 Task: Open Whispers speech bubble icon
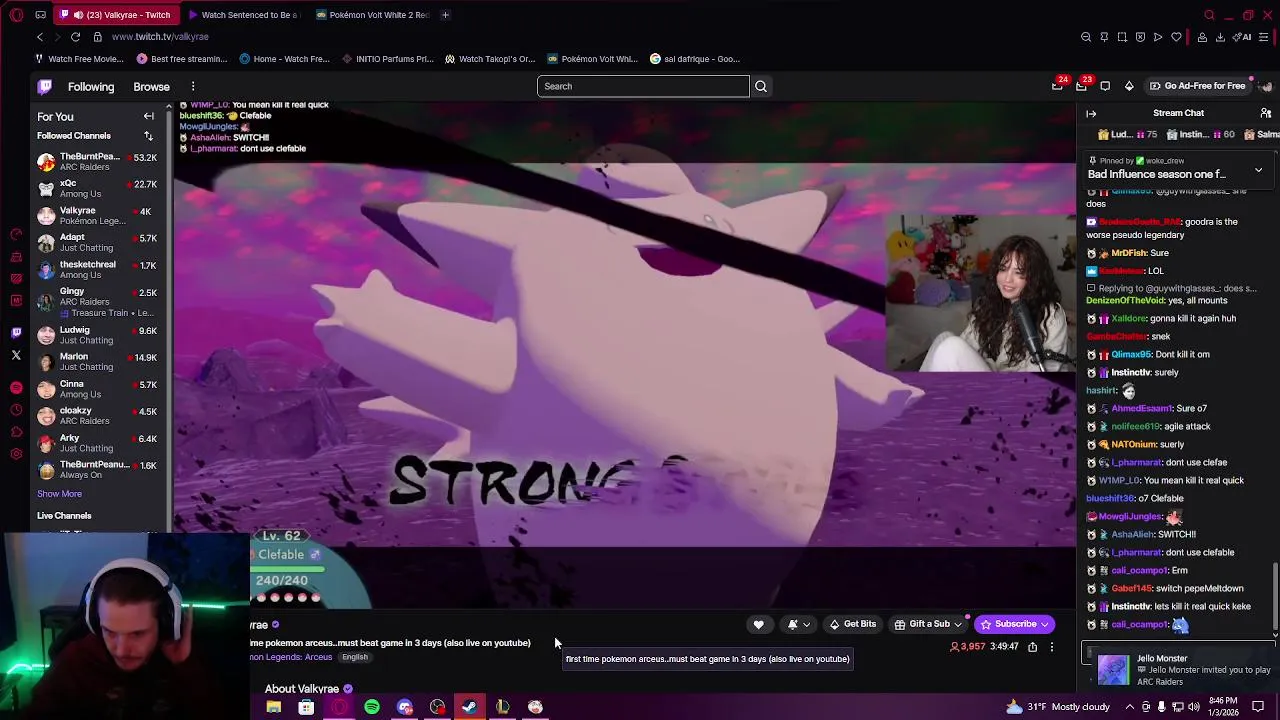coord(1105,86)
